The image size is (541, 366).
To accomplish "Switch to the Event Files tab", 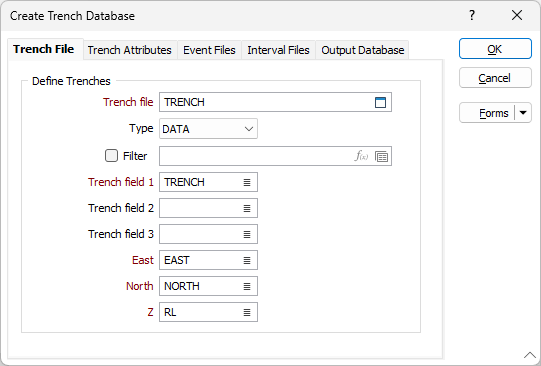I will (209, 50).
